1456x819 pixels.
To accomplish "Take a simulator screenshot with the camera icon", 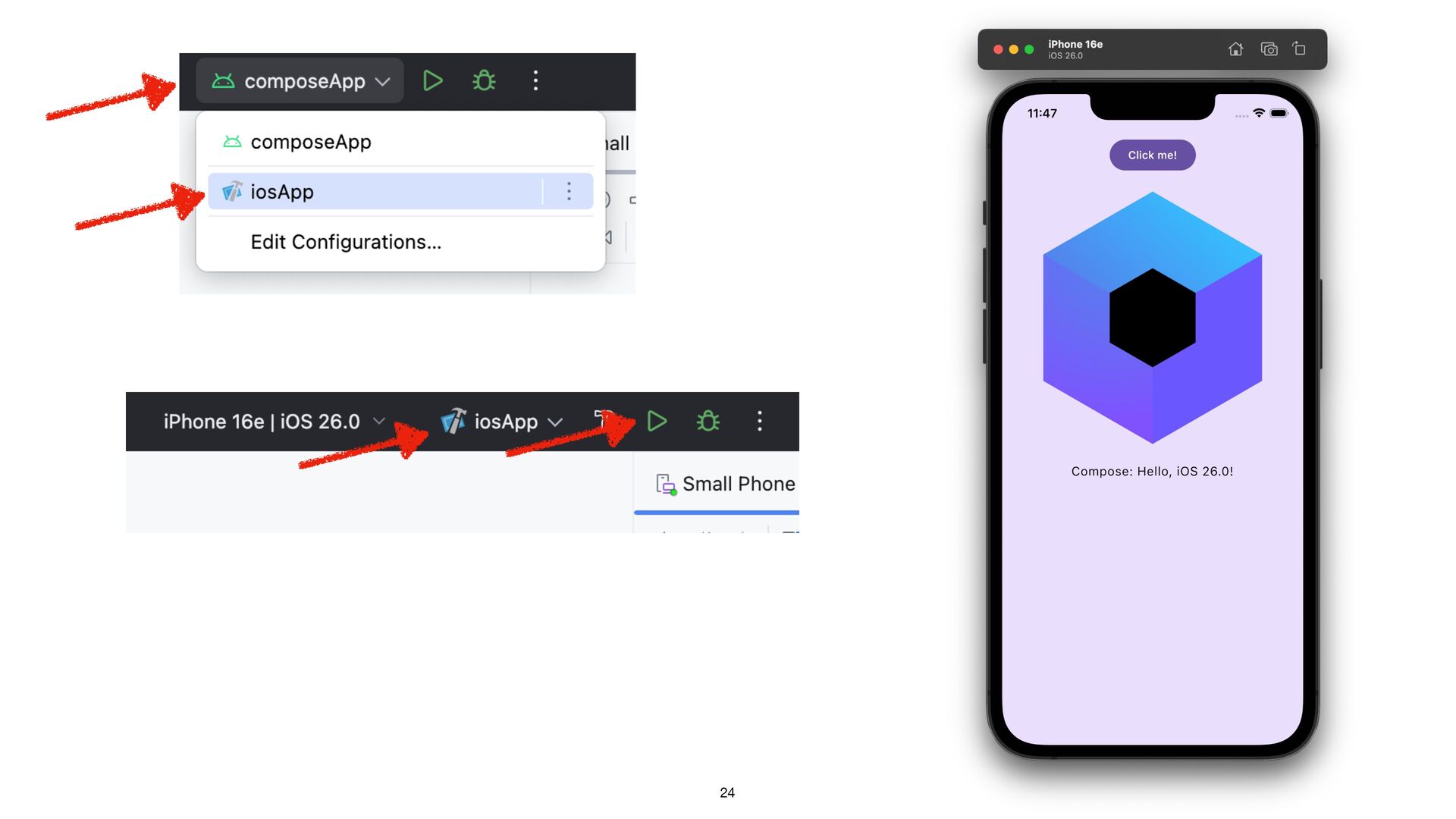I will [1269, 49].
